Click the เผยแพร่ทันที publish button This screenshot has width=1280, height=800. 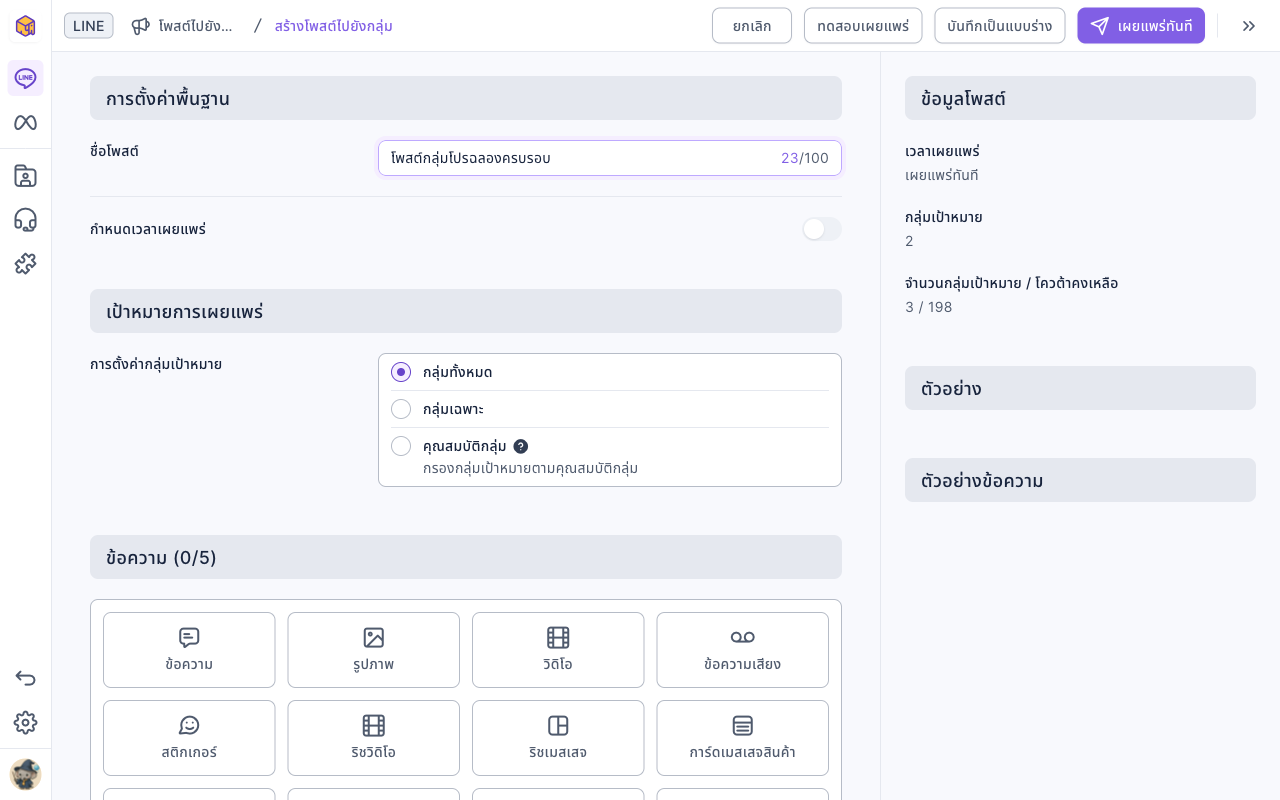(x=1141, y=26)
